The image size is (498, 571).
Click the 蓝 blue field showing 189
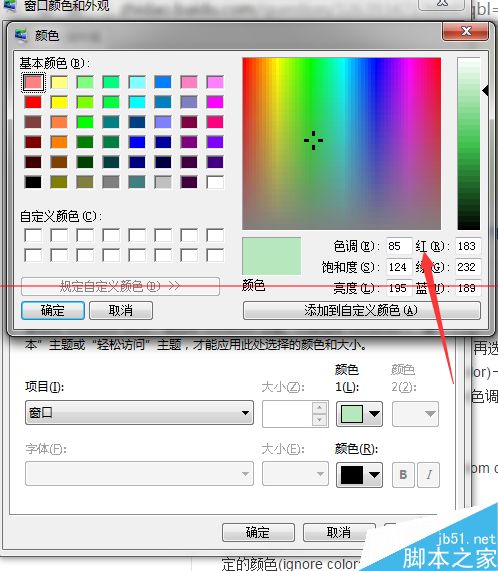coord(468,288)
